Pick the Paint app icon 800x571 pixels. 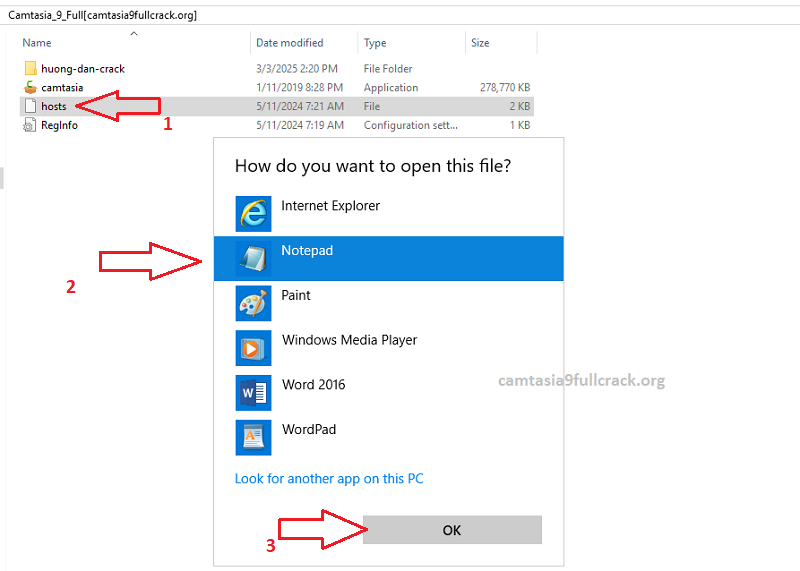(x=253, y=303)
